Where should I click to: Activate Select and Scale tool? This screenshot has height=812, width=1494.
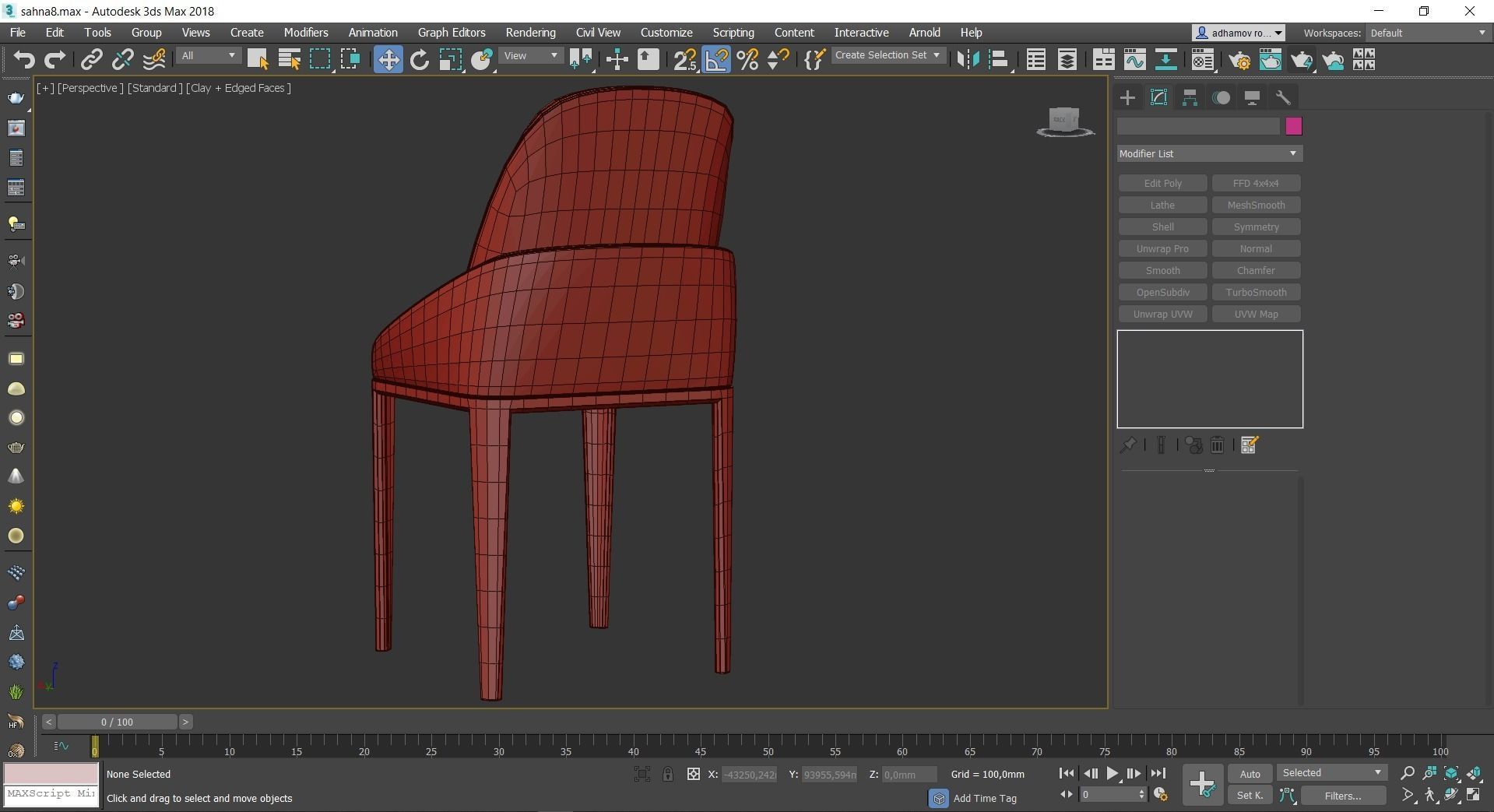click(450, 60)
